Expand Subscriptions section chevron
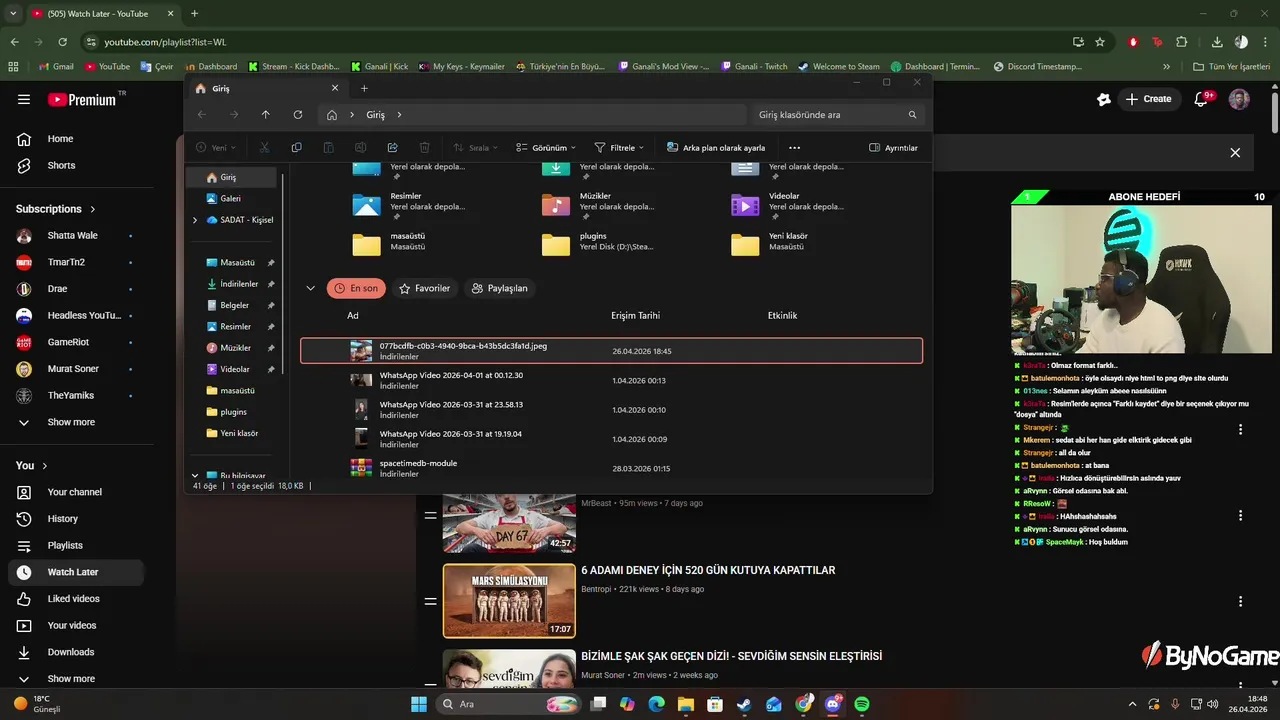 pos(93,209)
